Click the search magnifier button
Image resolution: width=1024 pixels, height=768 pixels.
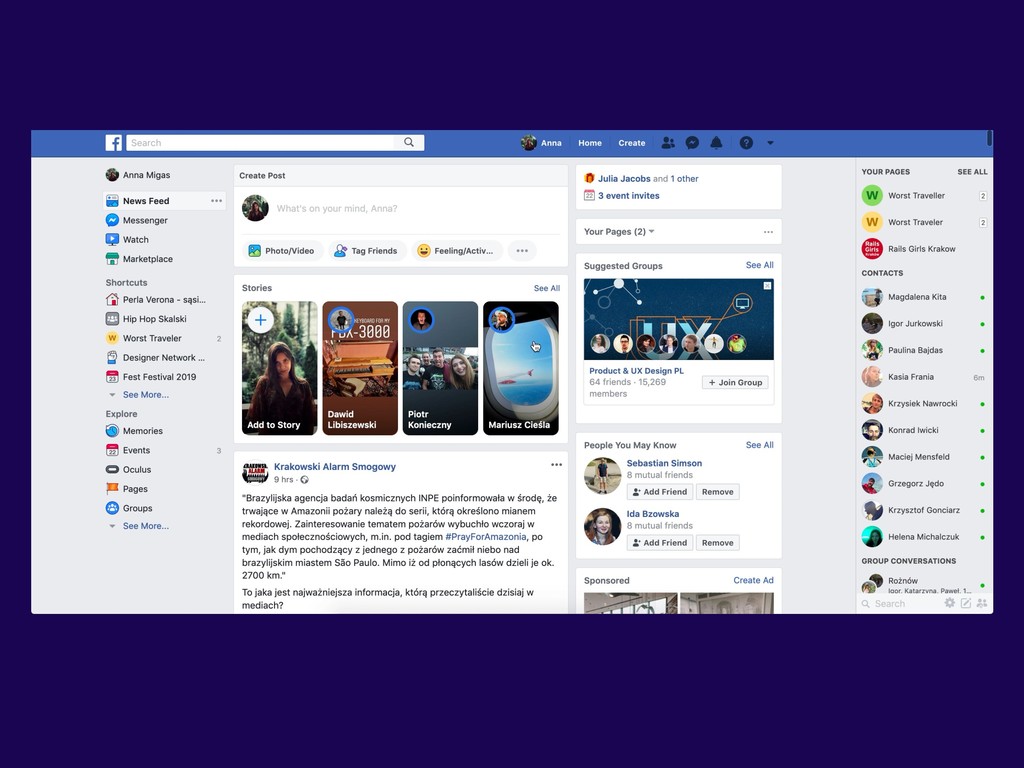pyautogui.click(x=409, y=142)
